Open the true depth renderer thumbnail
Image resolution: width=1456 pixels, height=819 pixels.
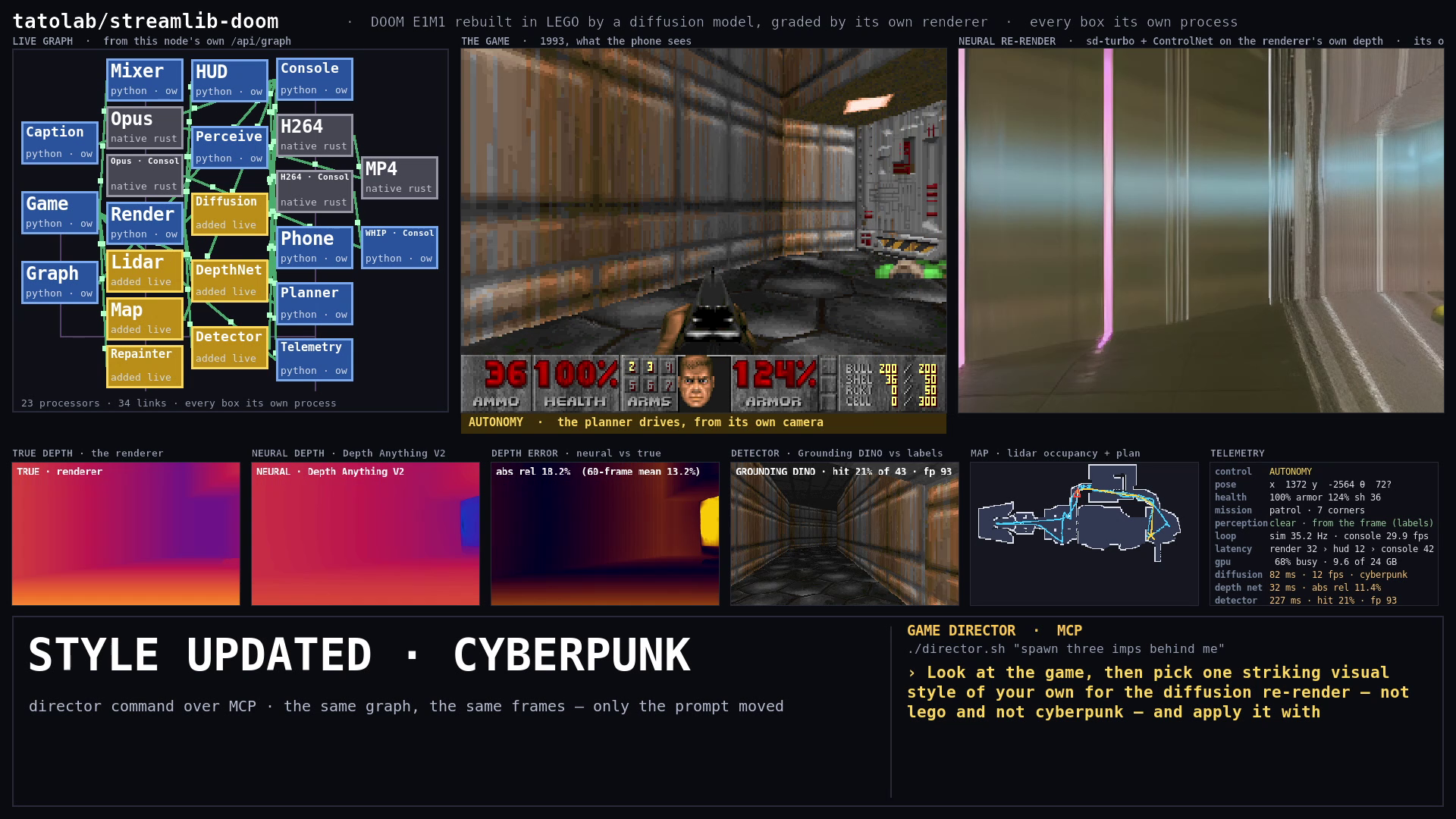pos(126,534)
